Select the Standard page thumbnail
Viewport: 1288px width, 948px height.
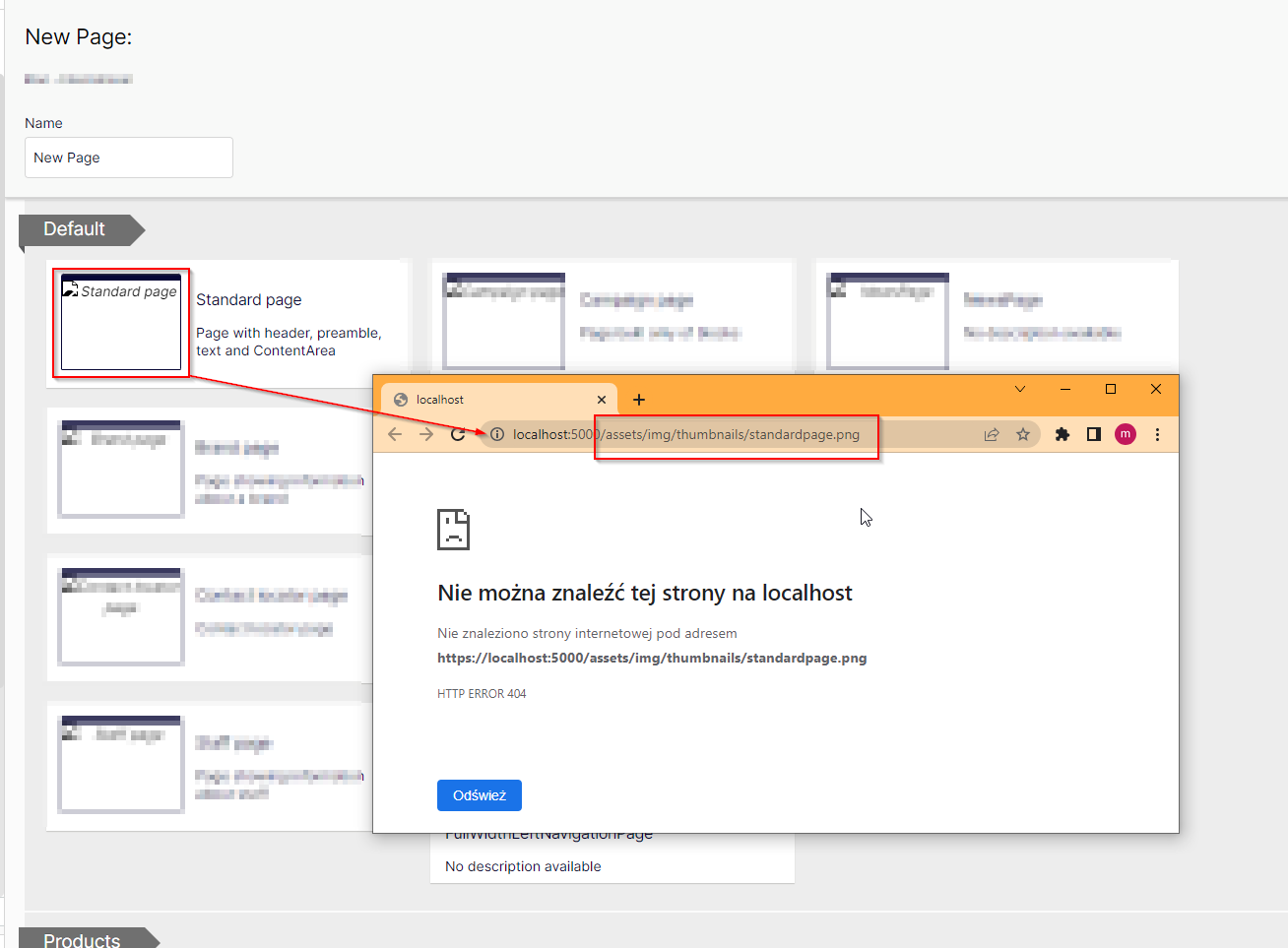(121, 322)
